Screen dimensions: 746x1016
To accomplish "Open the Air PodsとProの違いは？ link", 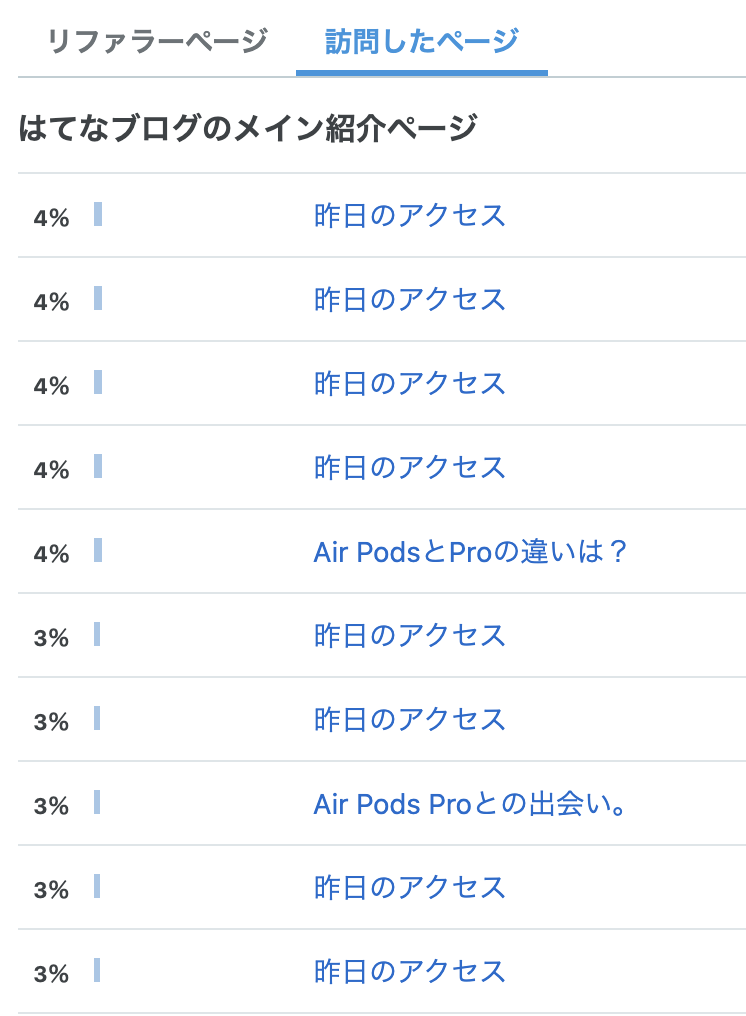I will point(470,551).
